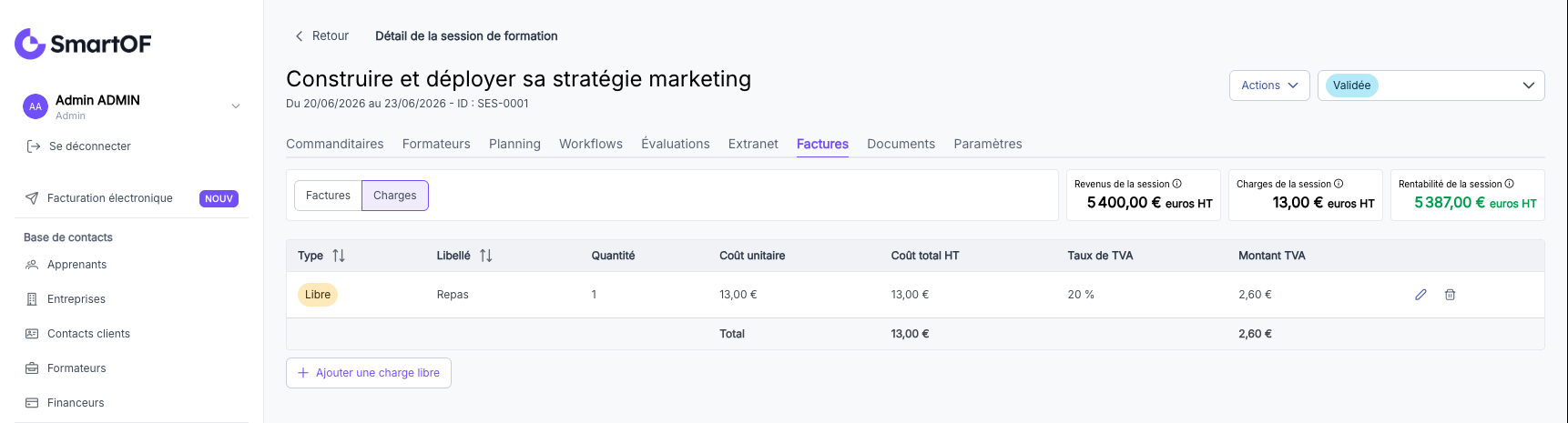
Task: Click the Total row label
Action: click(x=732, y=334)
